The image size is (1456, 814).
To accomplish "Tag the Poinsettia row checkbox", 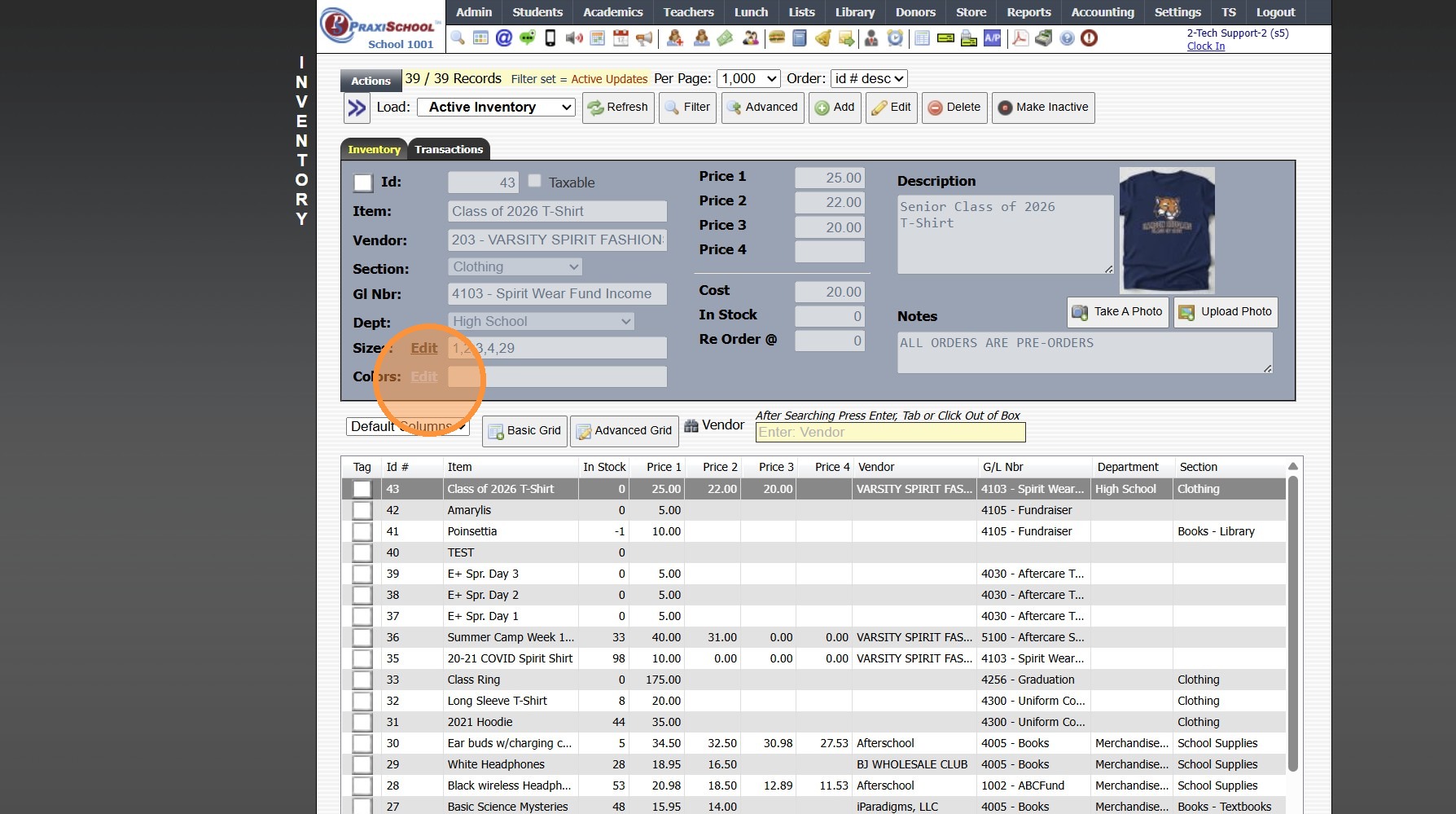I will (x=362, y=531).
